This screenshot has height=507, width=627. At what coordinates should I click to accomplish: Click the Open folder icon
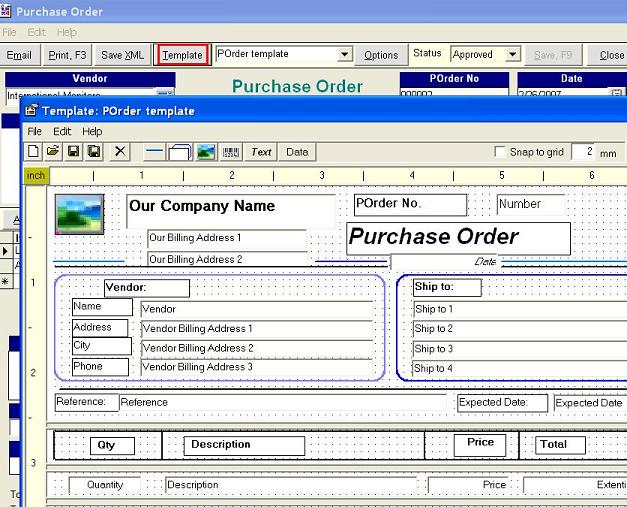coord(53,152)
